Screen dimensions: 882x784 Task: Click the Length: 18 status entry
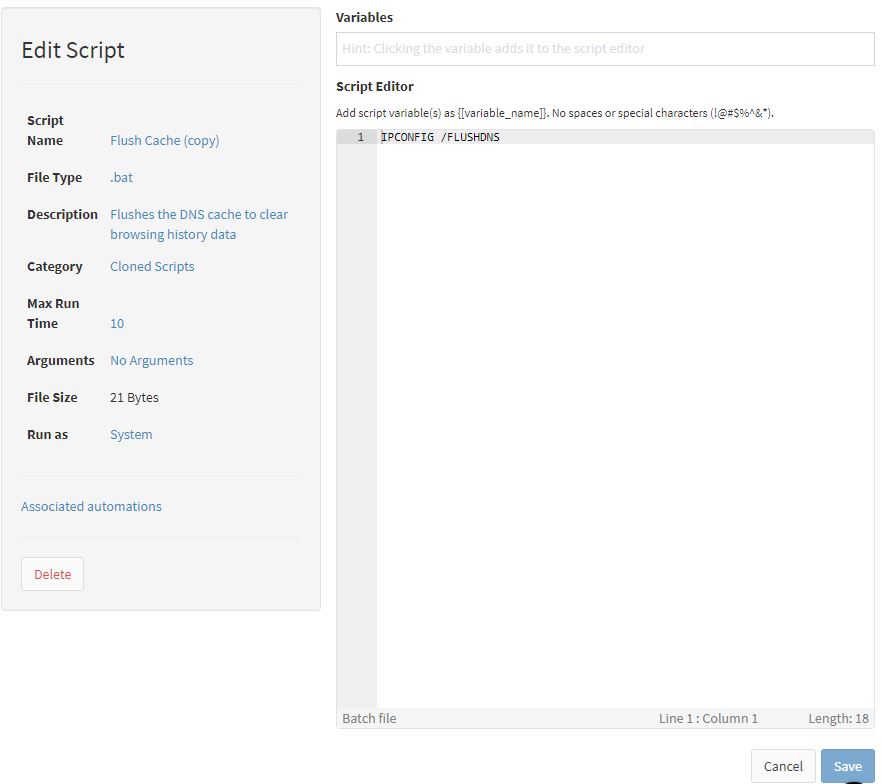[838, 719]
